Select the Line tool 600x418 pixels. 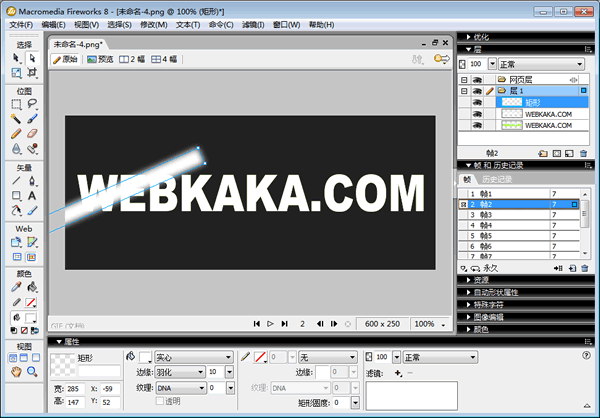[x=17, y=181]
